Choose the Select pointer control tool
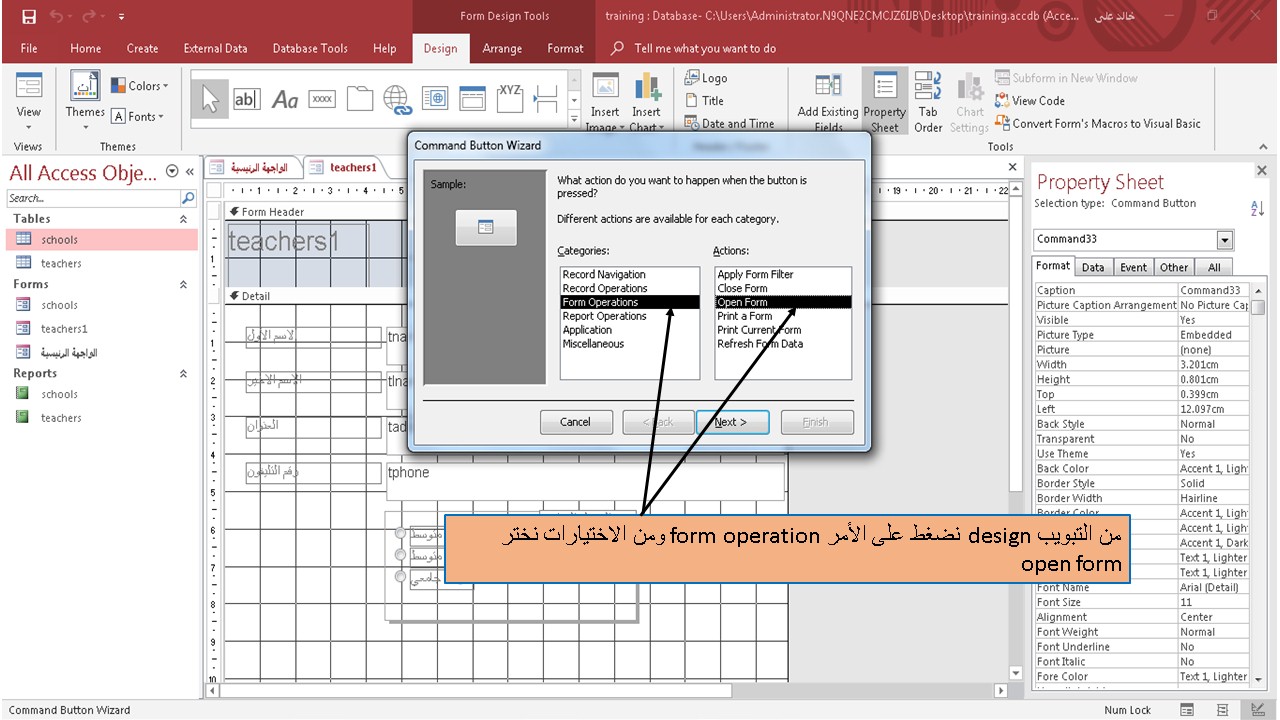The width and height of the screenshot is (1280, 720). (210, 98)
